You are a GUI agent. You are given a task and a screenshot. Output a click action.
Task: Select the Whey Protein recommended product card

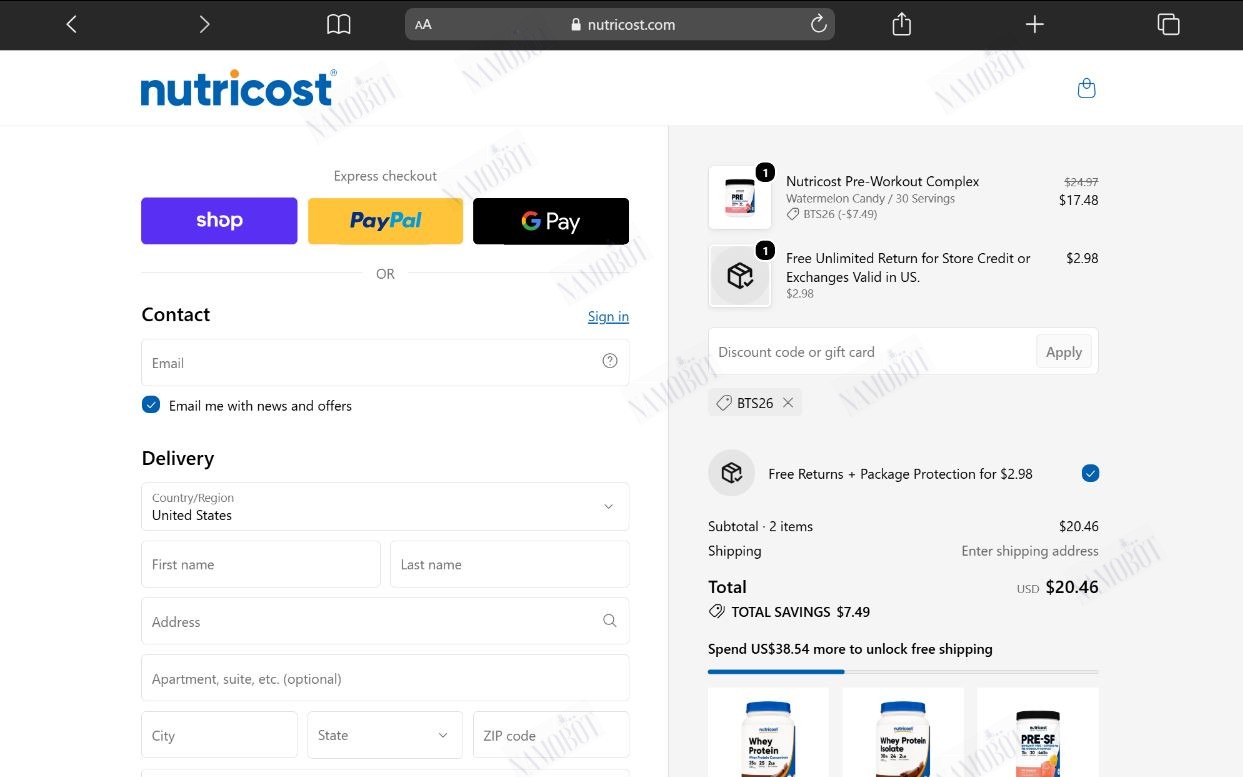(x=768, y=732)
